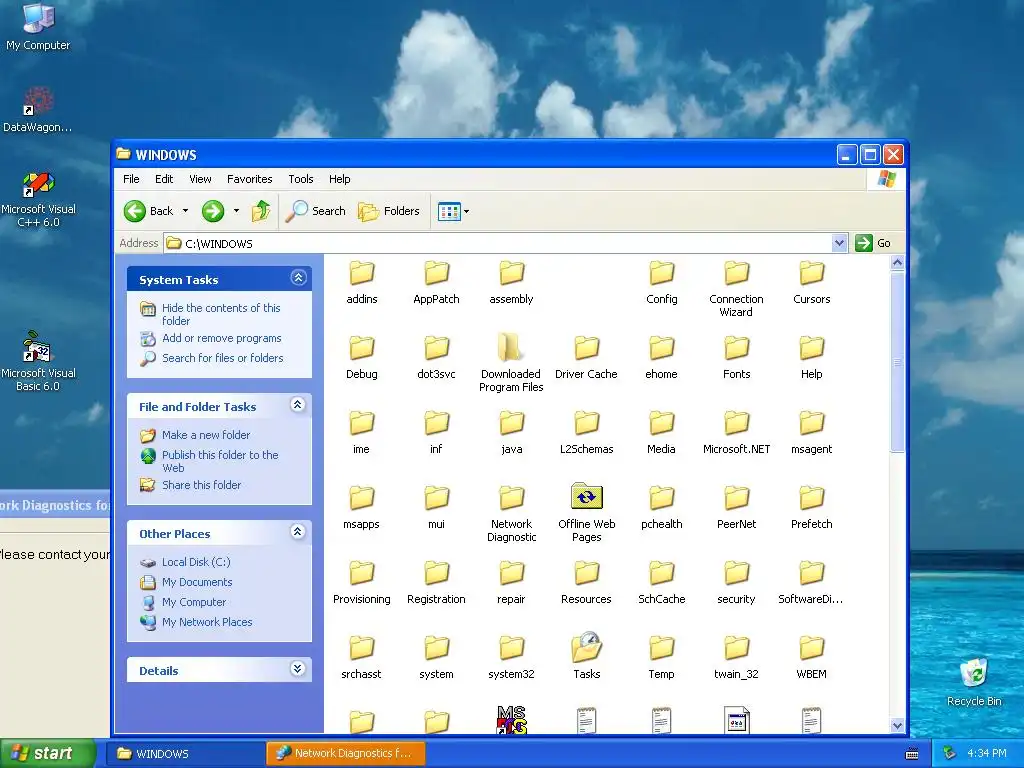Select the My Computer desktop icon
Image resolution: width=1024 pixels, height=768 pixels.
38,27
